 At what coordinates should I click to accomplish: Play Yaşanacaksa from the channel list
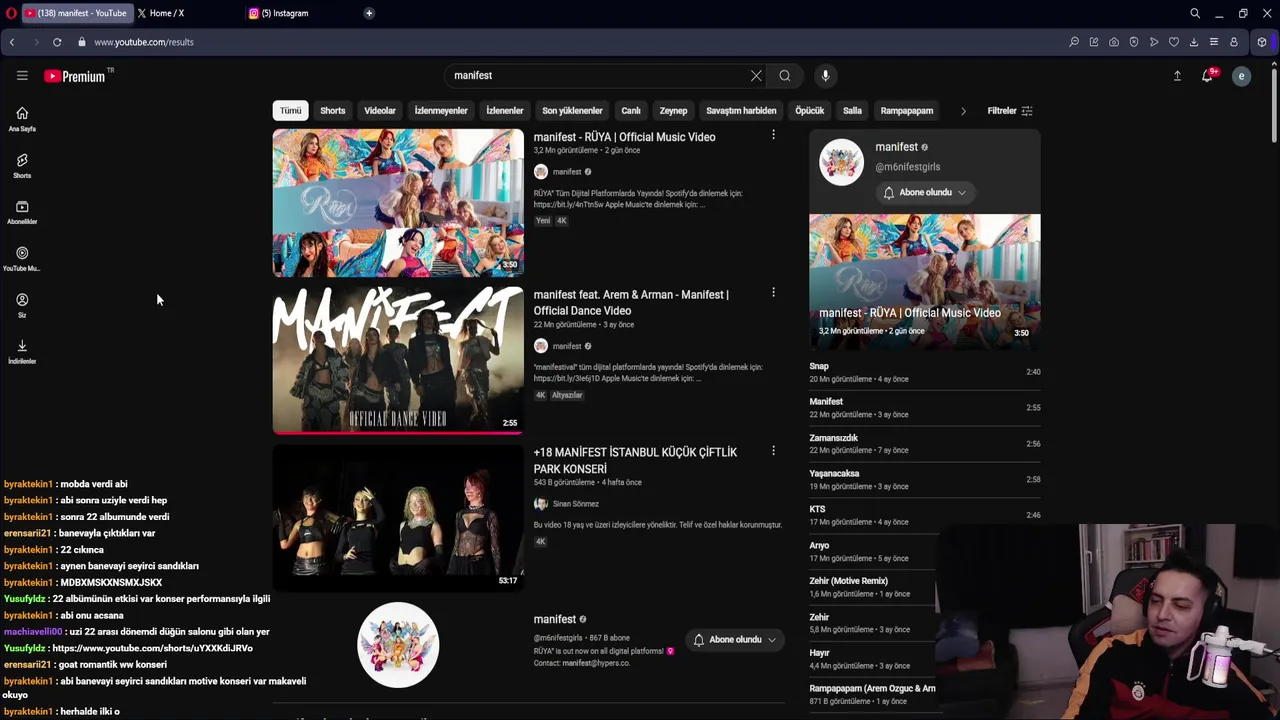pyautogui.click(x=925, y=480)
